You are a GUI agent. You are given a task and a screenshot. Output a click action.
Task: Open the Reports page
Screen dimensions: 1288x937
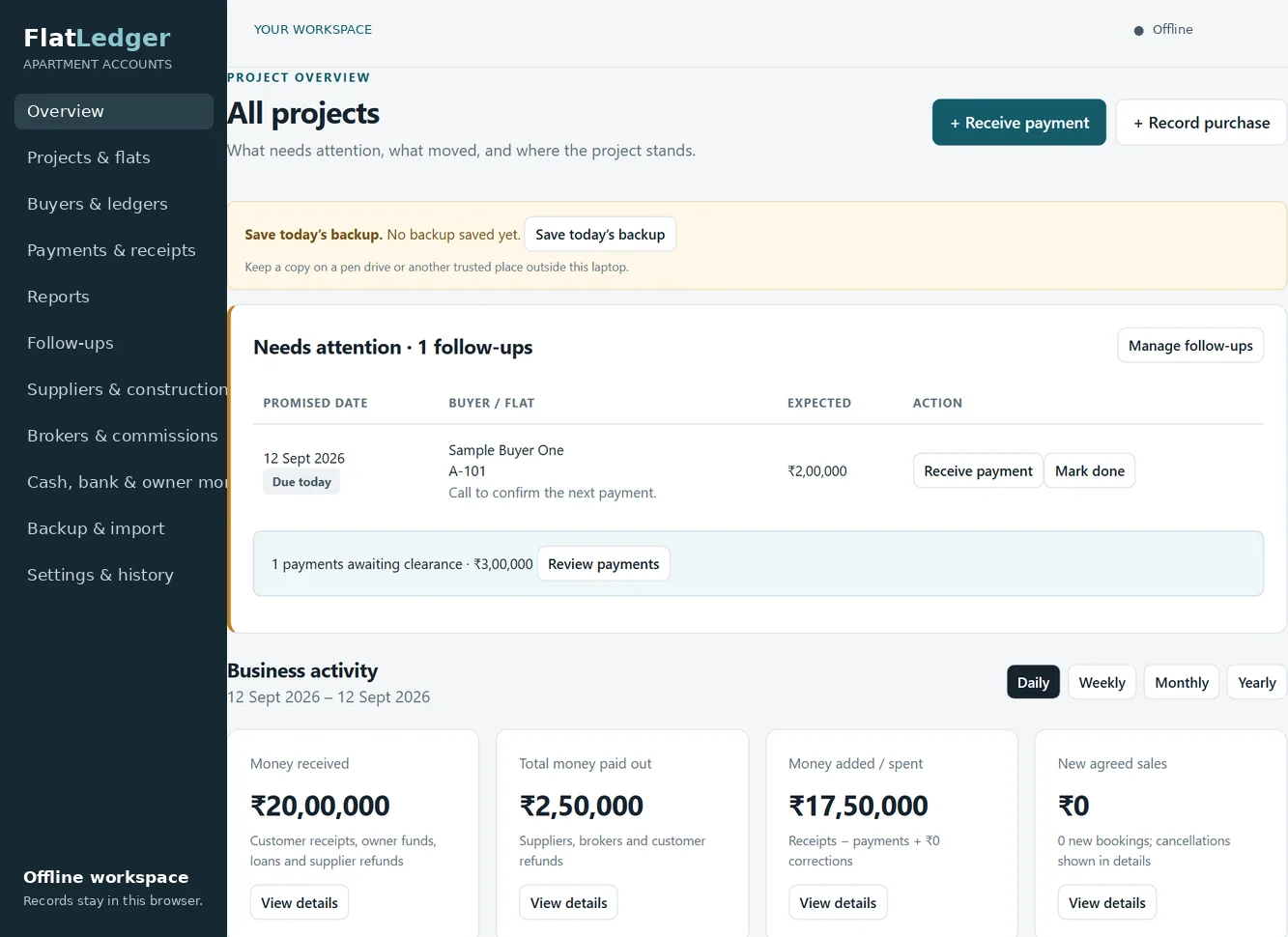click(114, 297)
